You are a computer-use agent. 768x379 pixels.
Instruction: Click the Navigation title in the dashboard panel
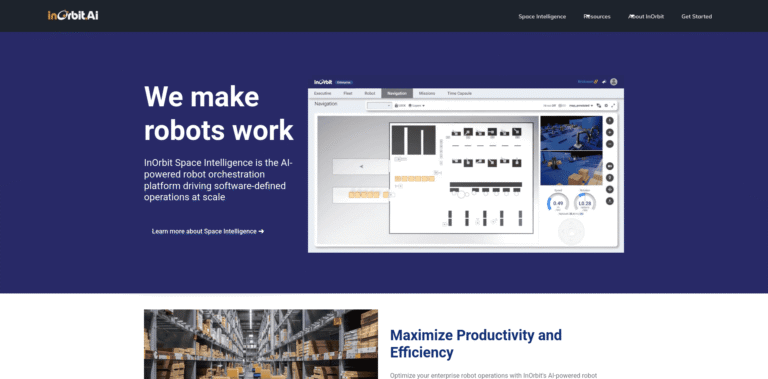[x=326, y=104]
